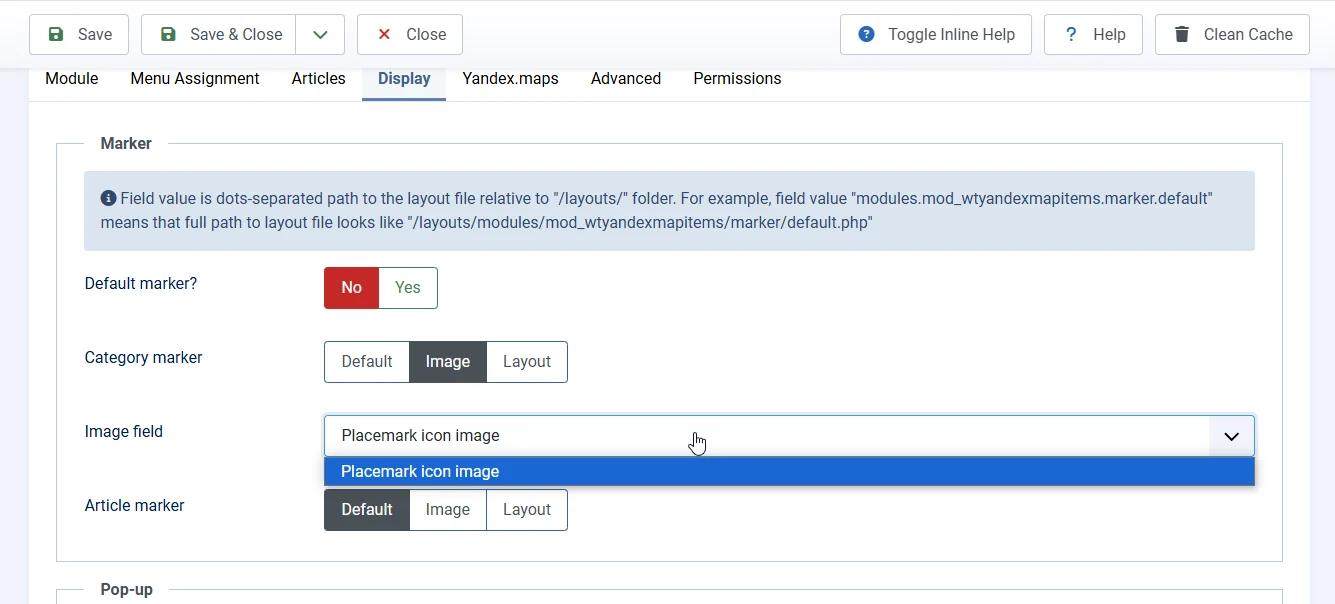The image size is (1335, 604).
Task: Click the info icon in the help note
Action: [x=109, y=198]
